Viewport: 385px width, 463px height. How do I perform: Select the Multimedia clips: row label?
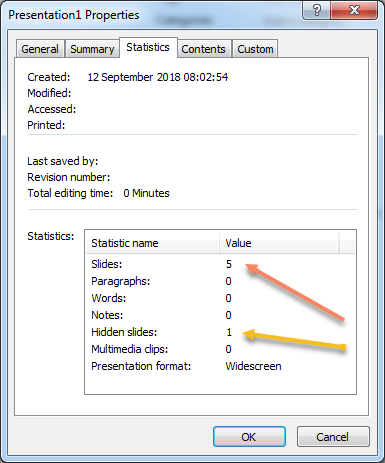130,349
